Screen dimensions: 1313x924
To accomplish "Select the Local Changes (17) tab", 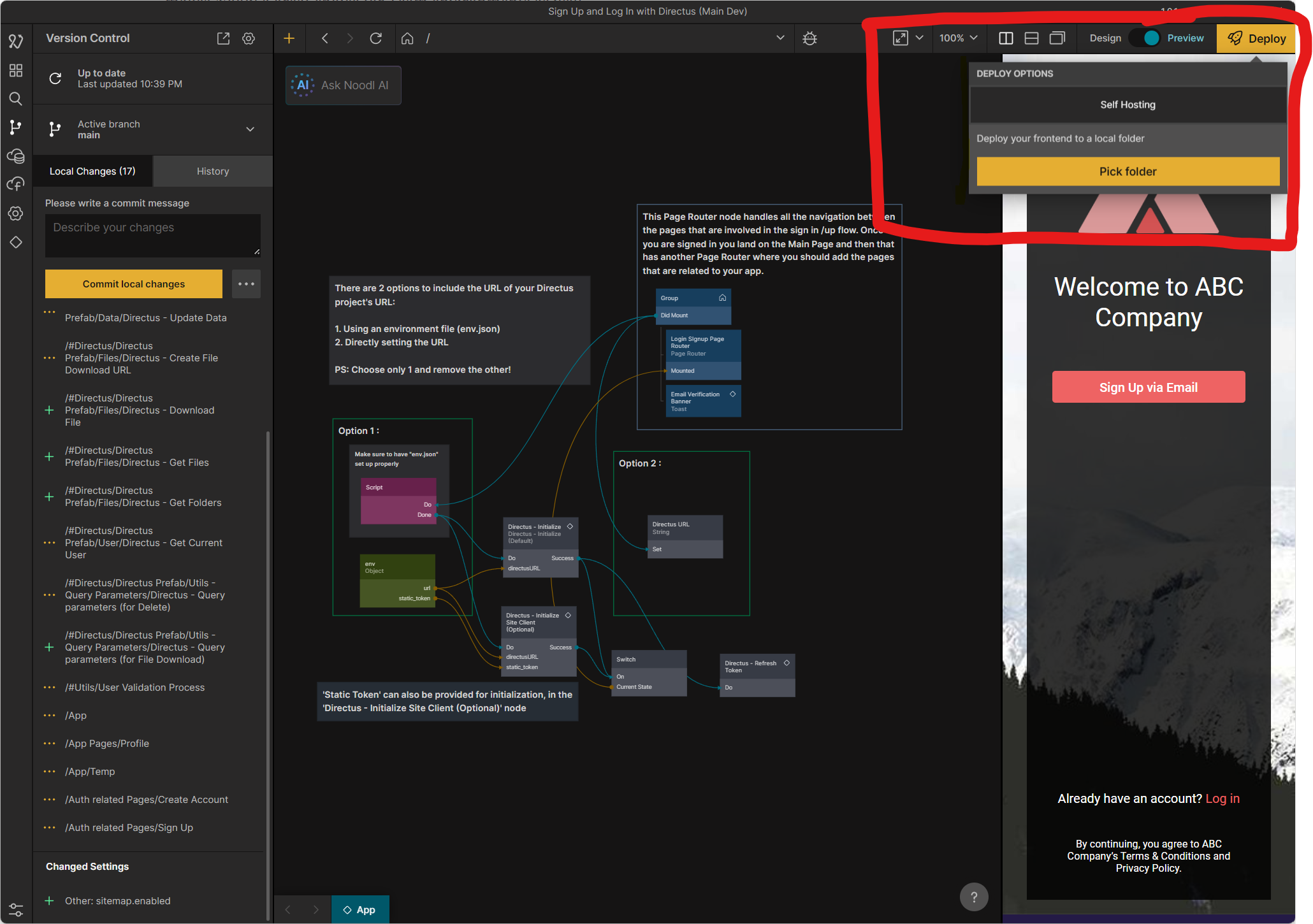I will pyautogui.click(x=92, y=171).
